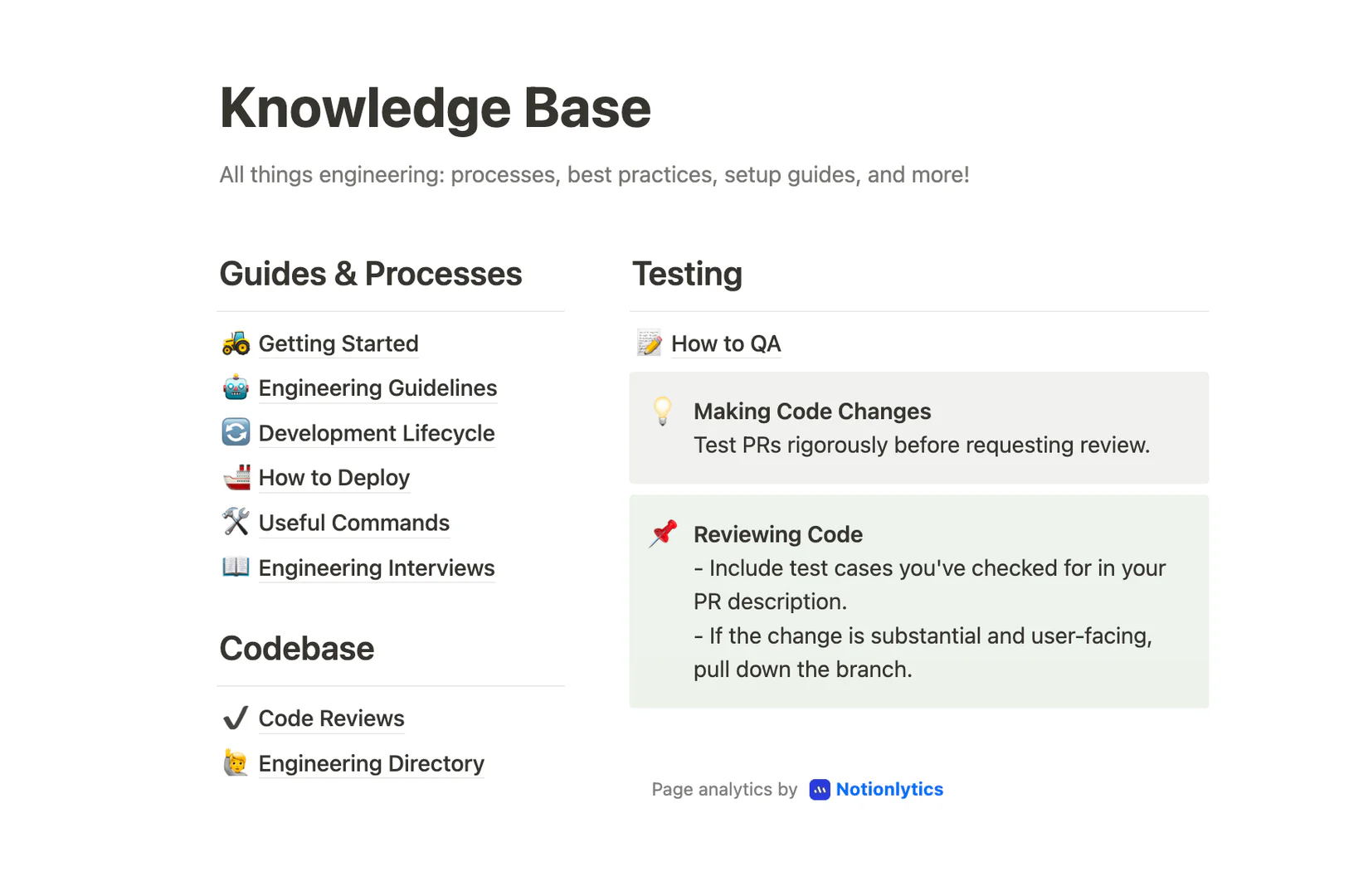Click the lightbulb icon in Making Code Changes callout
Image resolution: width=1368 pixels, height=896 pixels.
click(x=661, y=412)
